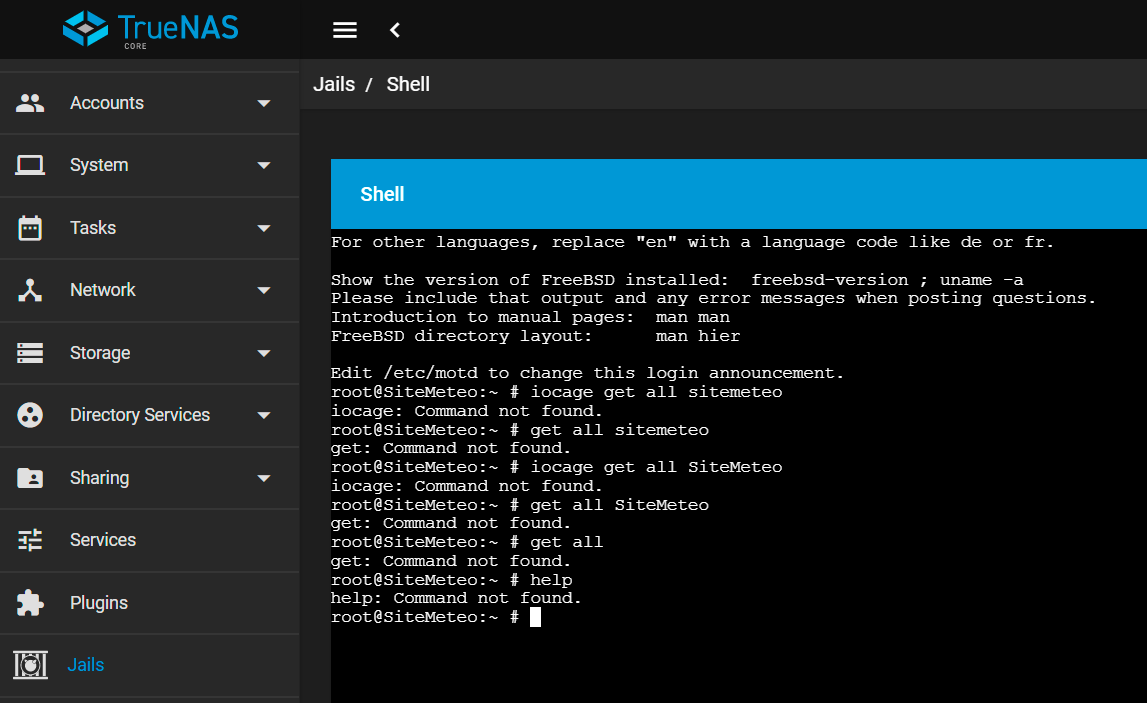Expand the Network dropdown arrow
1147x703 pixels.
click(x=264, y=290)
